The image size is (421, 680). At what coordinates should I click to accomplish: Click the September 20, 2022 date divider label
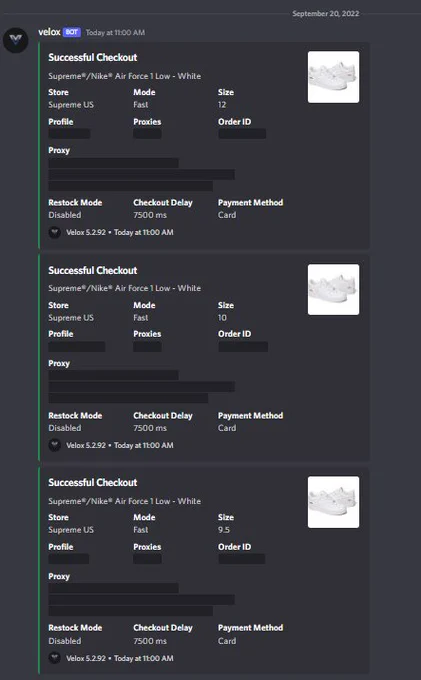(x=326, y=13)
